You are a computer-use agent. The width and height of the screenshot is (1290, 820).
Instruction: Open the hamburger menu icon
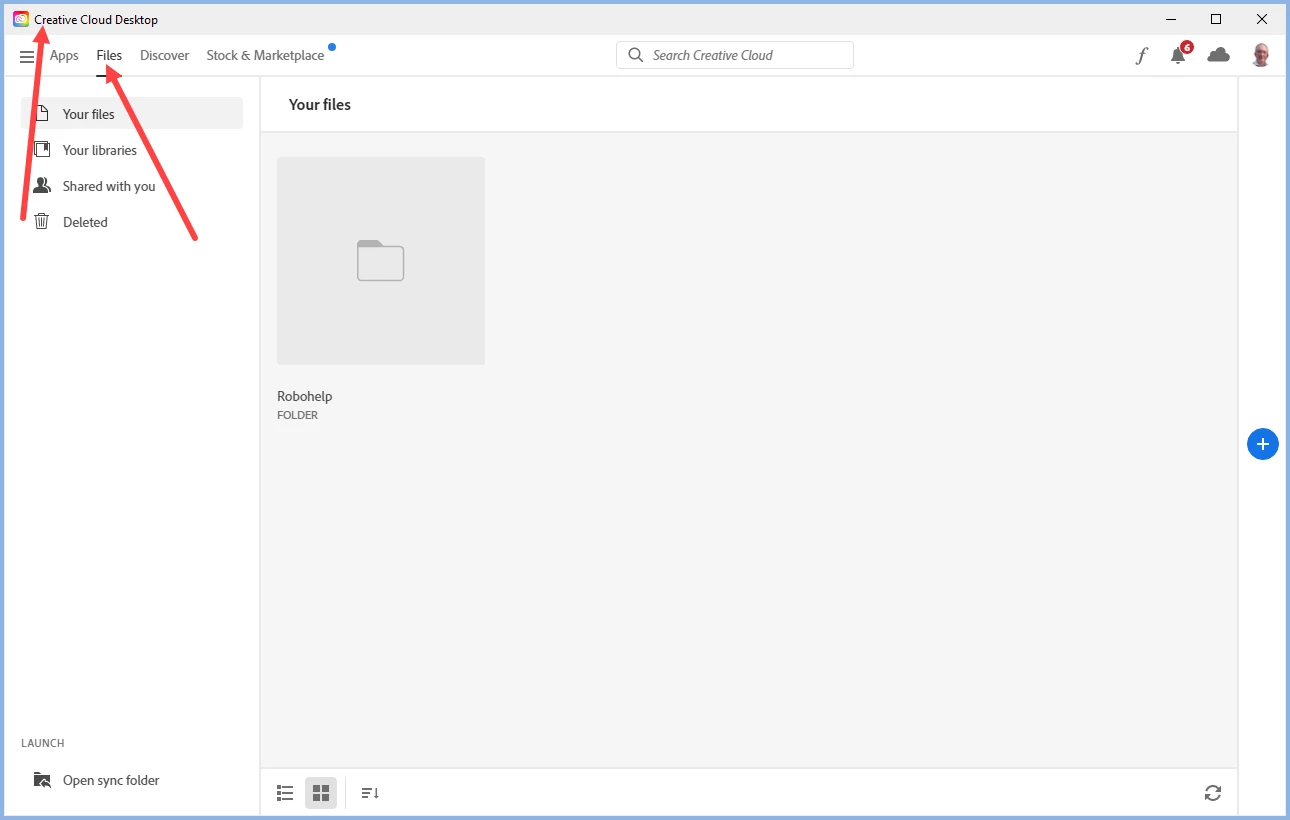tap(27, 57)
